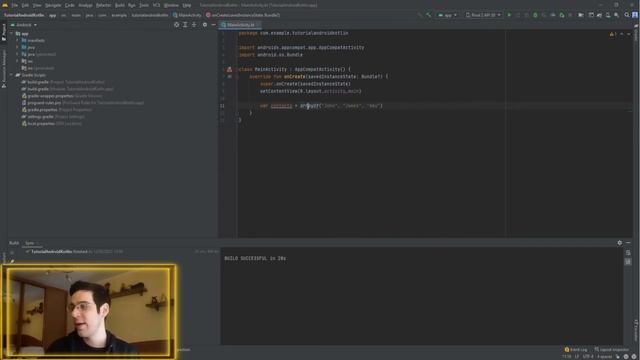The width and height of the screenshot is (640, 360).
Task: Open Project panel gear options
Action: coord(205,25)
